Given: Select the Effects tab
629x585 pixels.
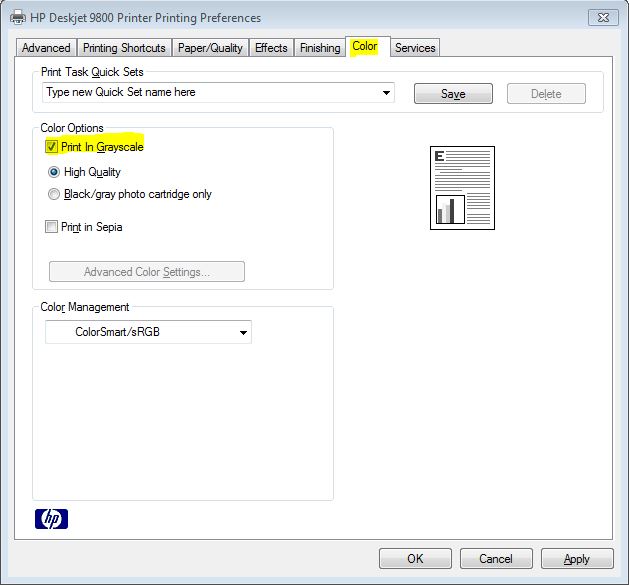Looking at the screenshot, I should pyautogui.click(x=271, y=48).
